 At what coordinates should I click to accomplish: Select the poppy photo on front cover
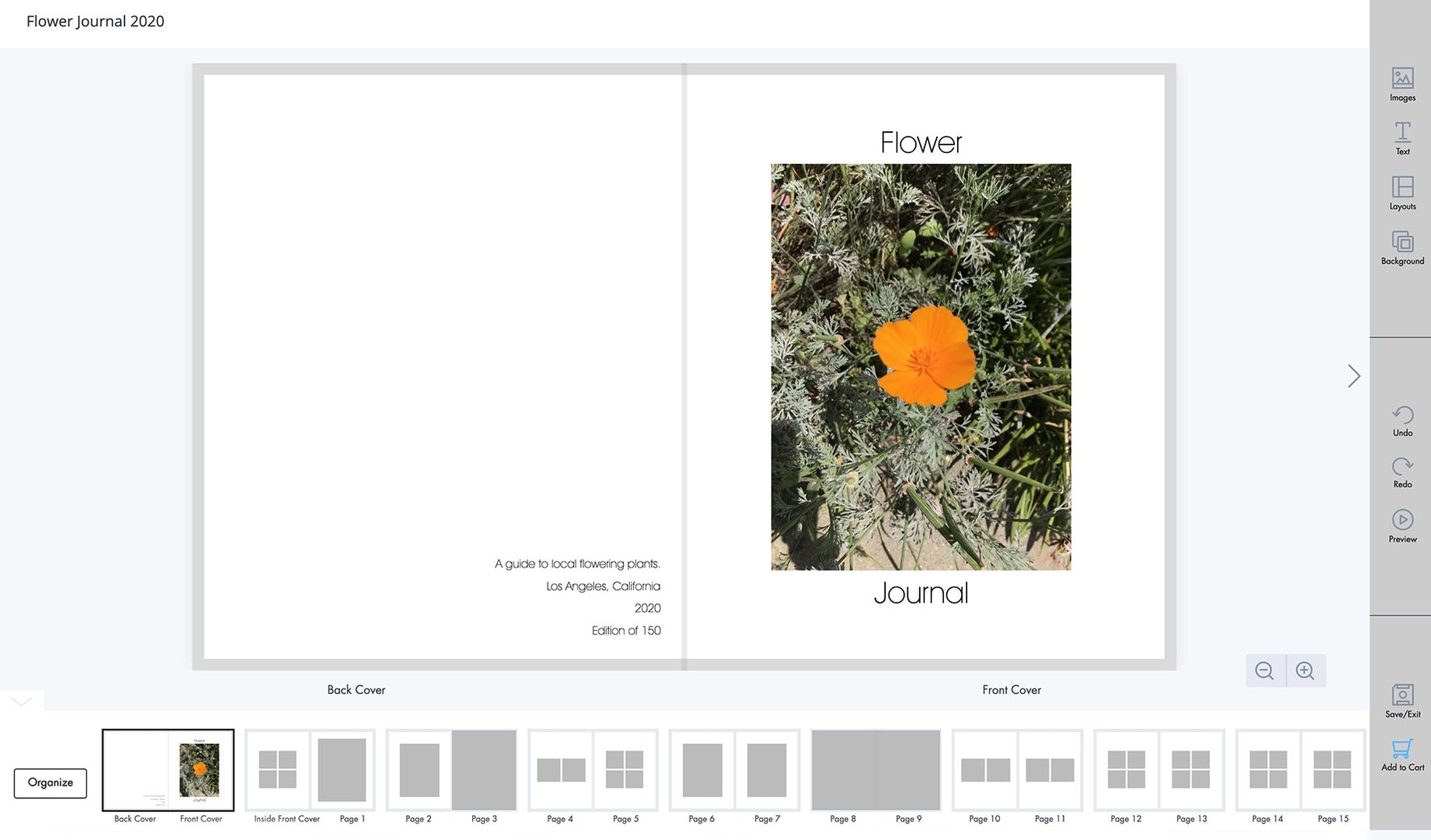[x=920, y=366]
